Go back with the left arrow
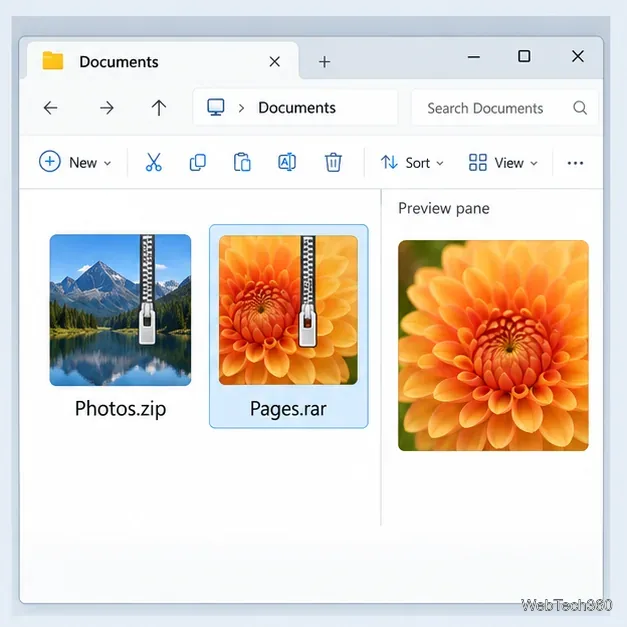 tap(50, 108)
